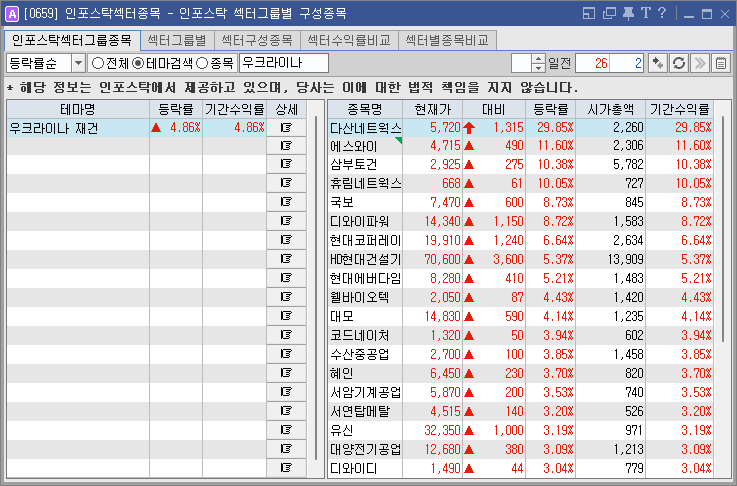Select 서암기계공업 stock row
The width and height of the screenshot is (737, 486).
520,392
